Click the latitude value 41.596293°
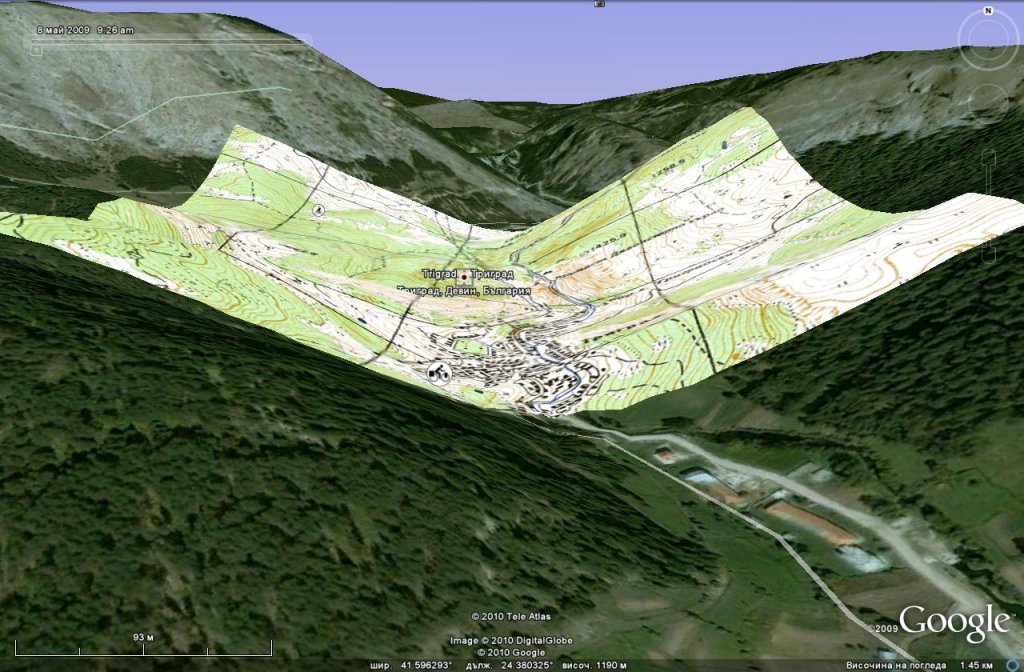Image resolution: width=1024 pixels, height=672 pixels. tap(426, 665)
